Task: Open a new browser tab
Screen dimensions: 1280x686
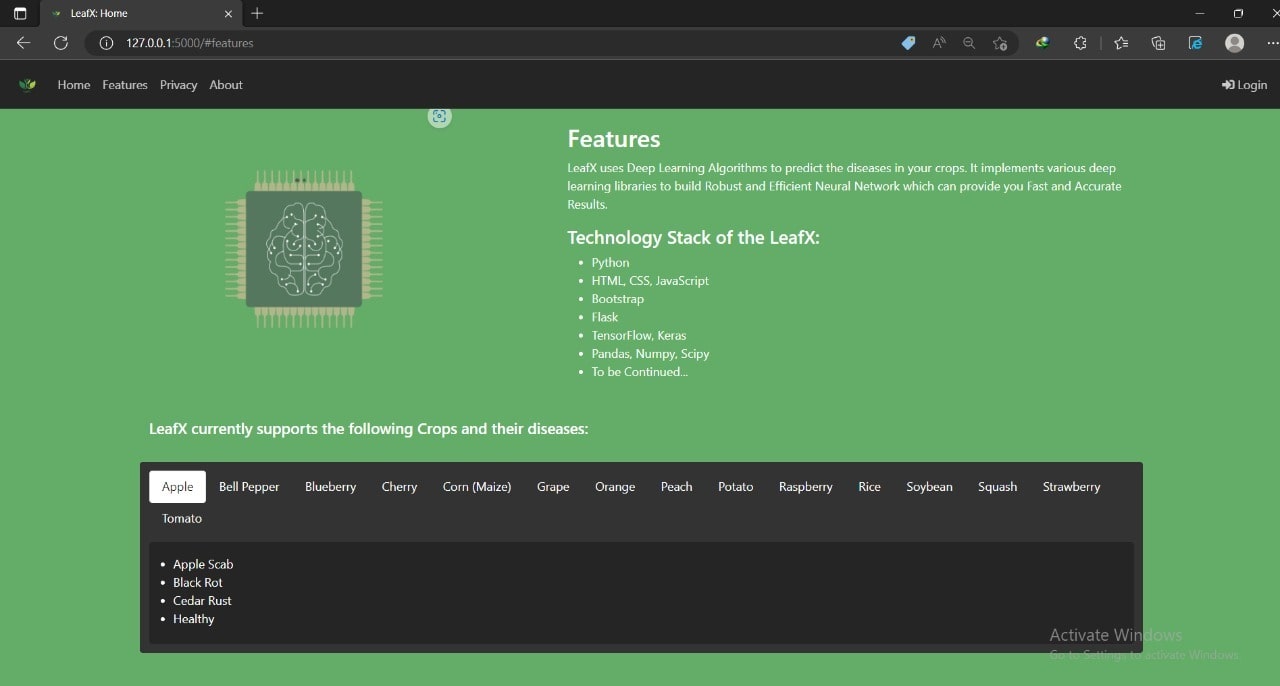Action: (257, 13)
